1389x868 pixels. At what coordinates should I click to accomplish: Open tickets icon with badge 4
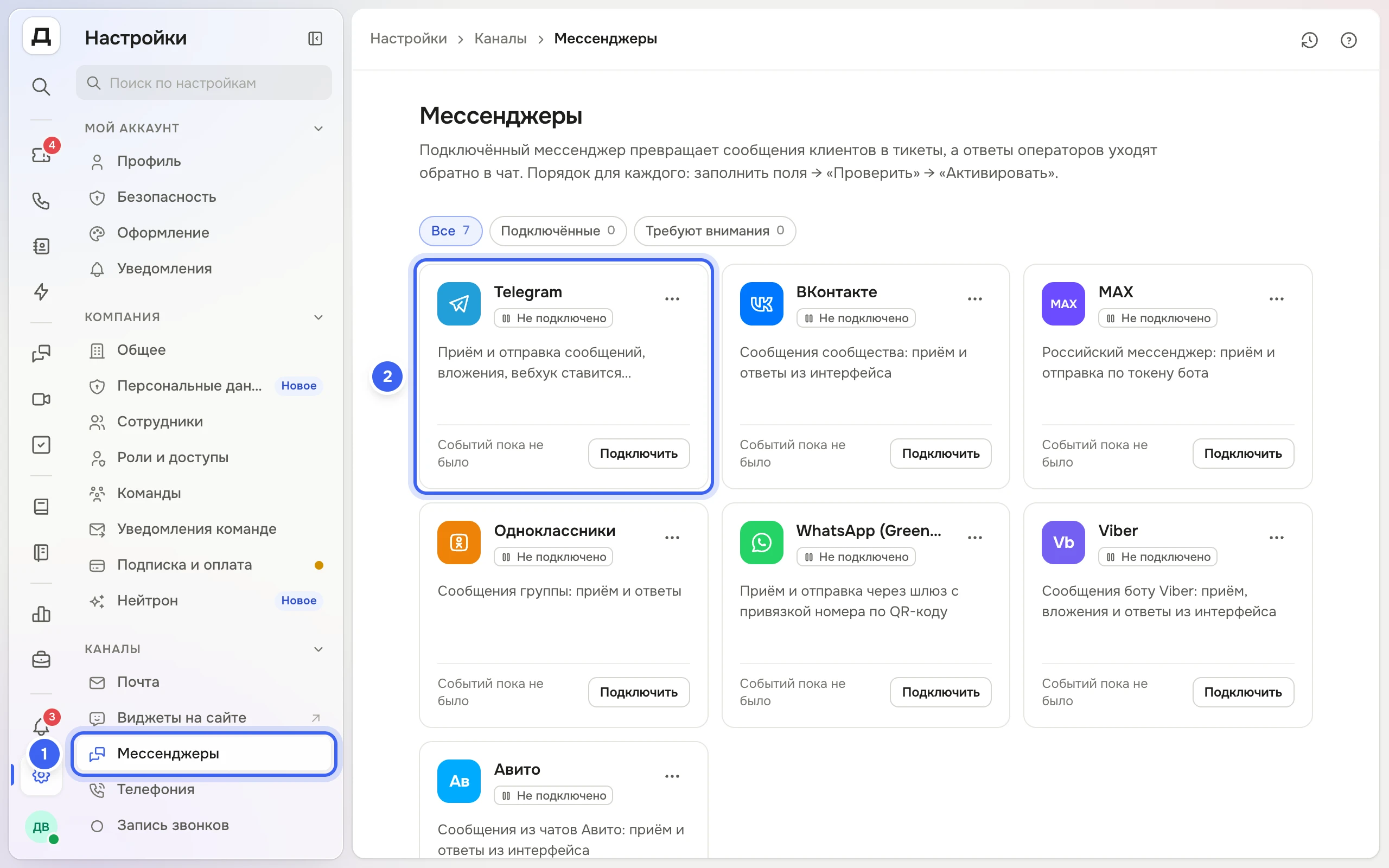(41, 154)
